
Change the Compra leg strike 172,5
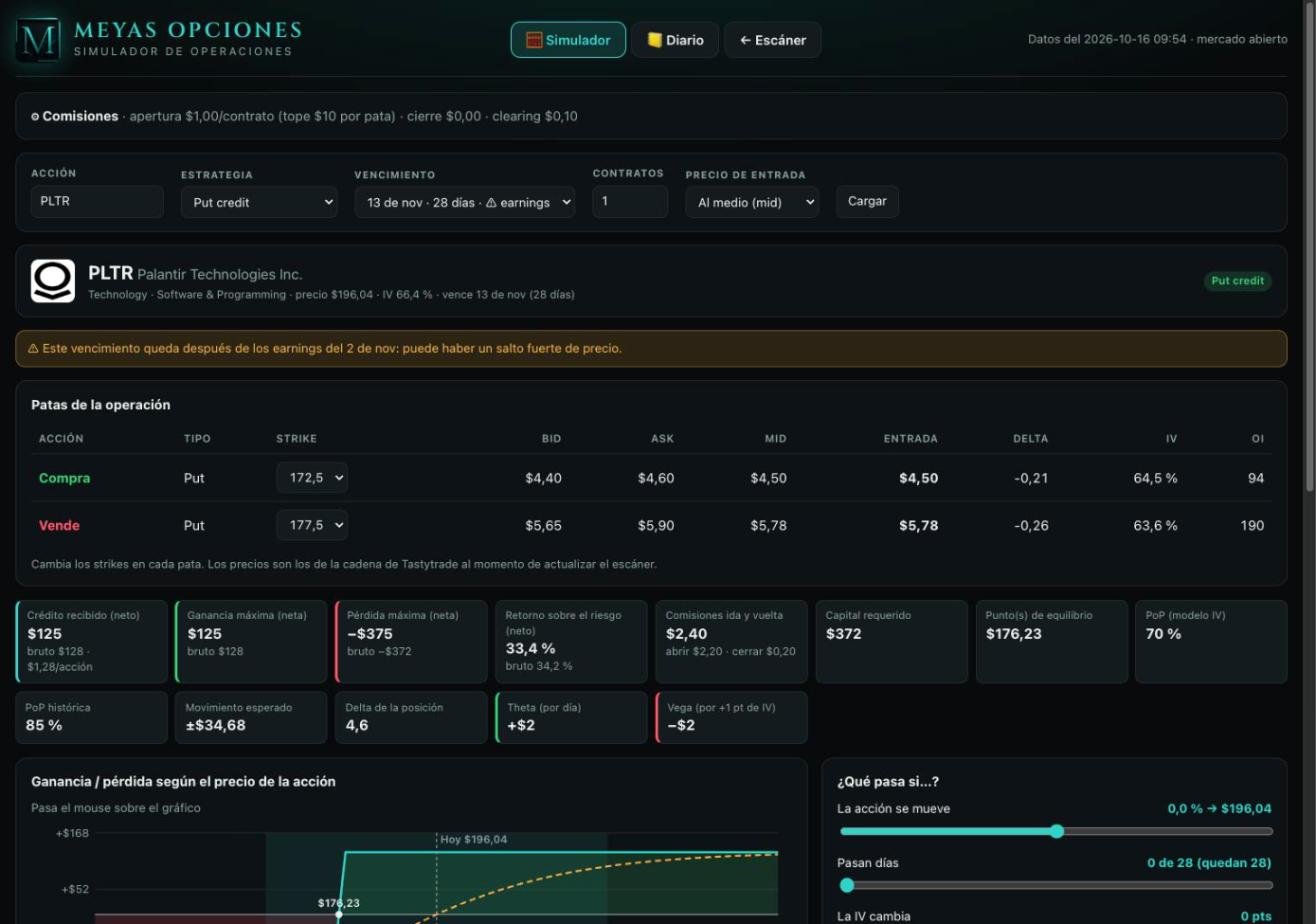click(312, 478)
